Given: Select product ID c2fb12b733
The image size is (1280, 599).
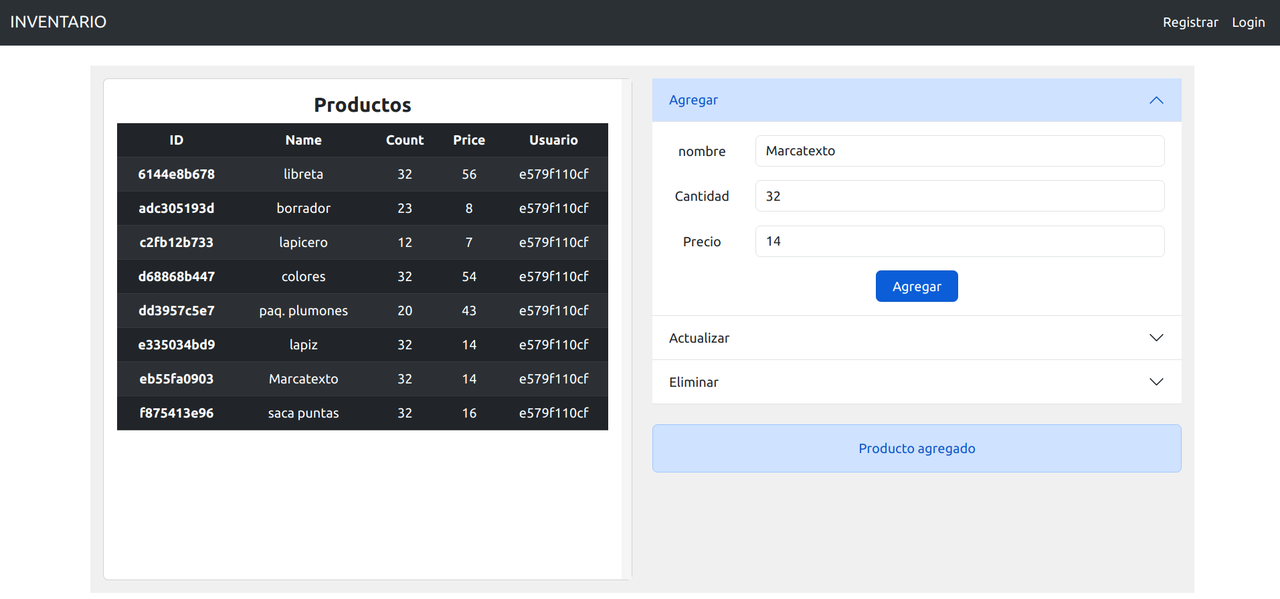Looking at the screenshot, I should point(176,242).
